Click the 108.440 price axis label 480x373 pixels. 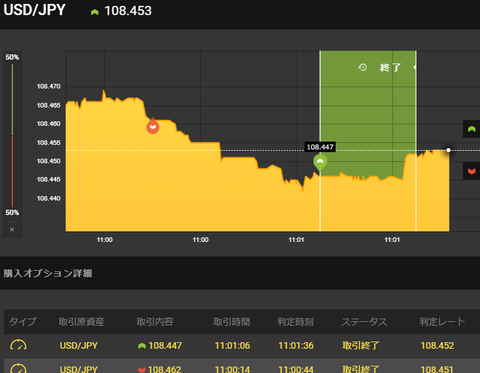pyautogui.click(x=49, y=198)
